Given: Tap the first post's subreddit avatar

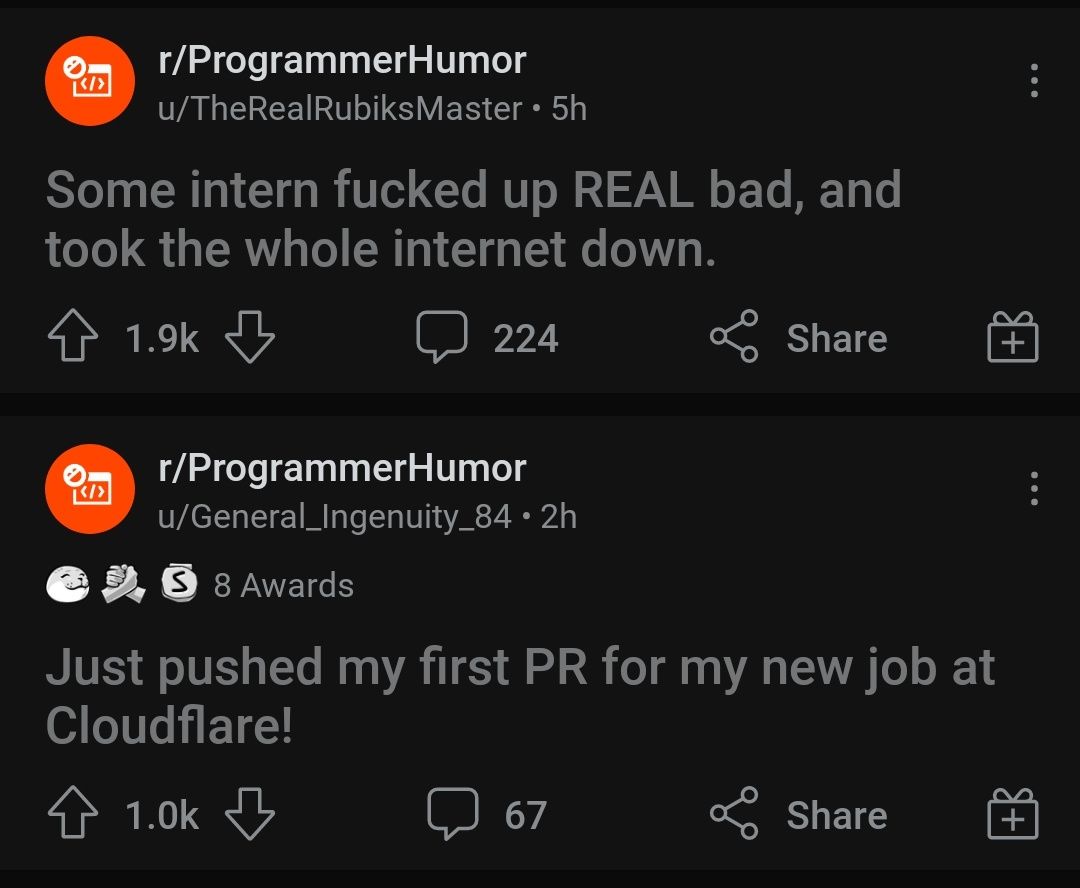Looking at the screenshot, I should coord(90,81).
